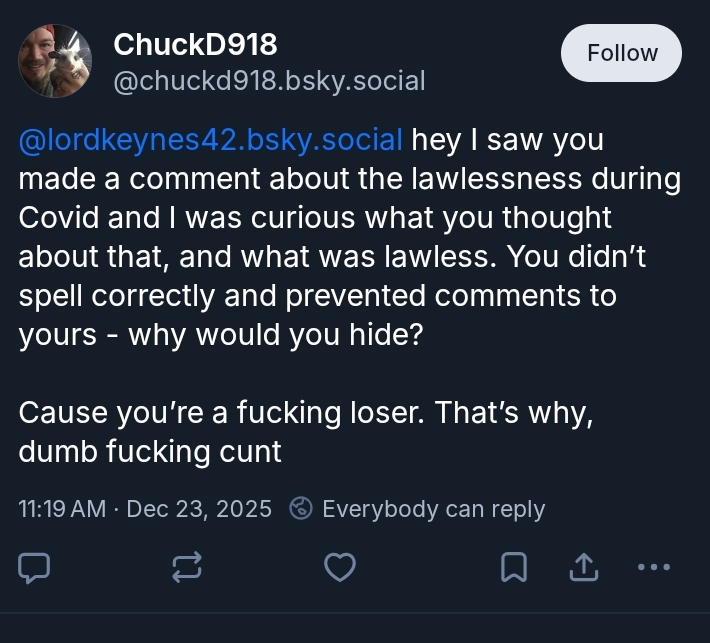The height and width of the screenshot is (643, 710).
Task: Open the "Everybody can reply" settings
Action: [x=433, y=509]
